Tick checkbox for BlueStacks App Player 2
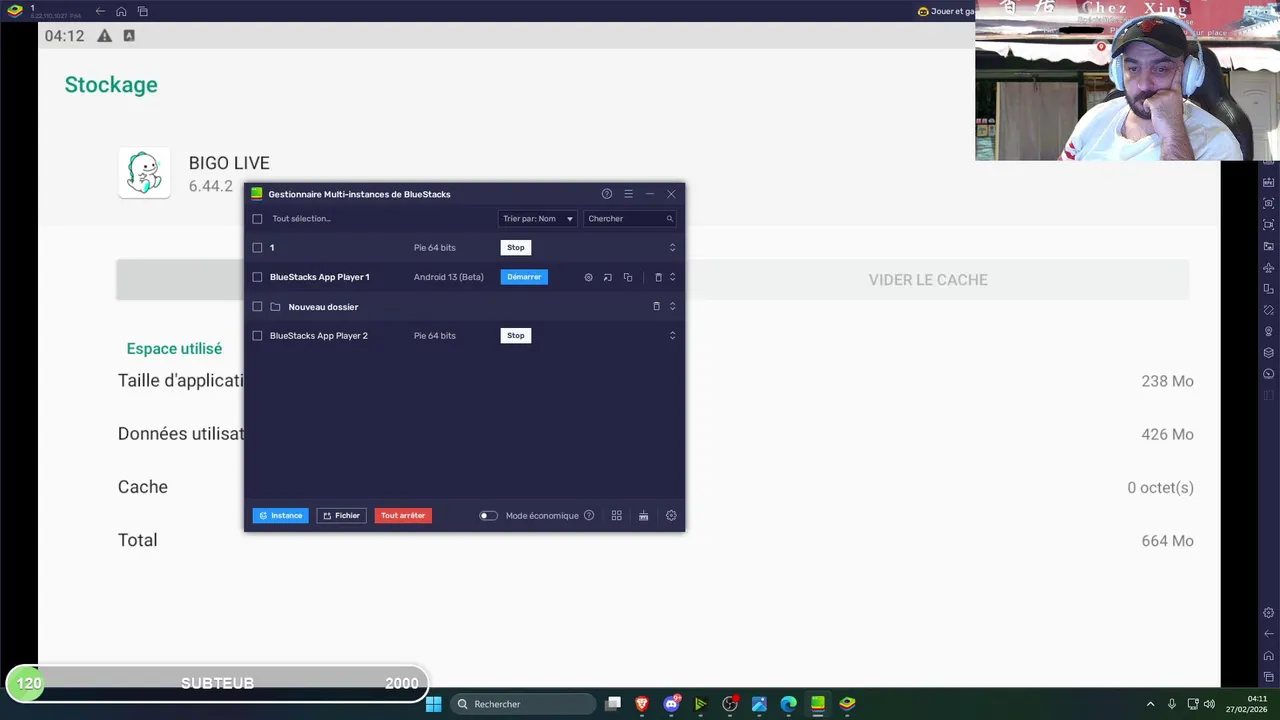This screenshot has height=720, width=1280. click(x=257, y=336)
